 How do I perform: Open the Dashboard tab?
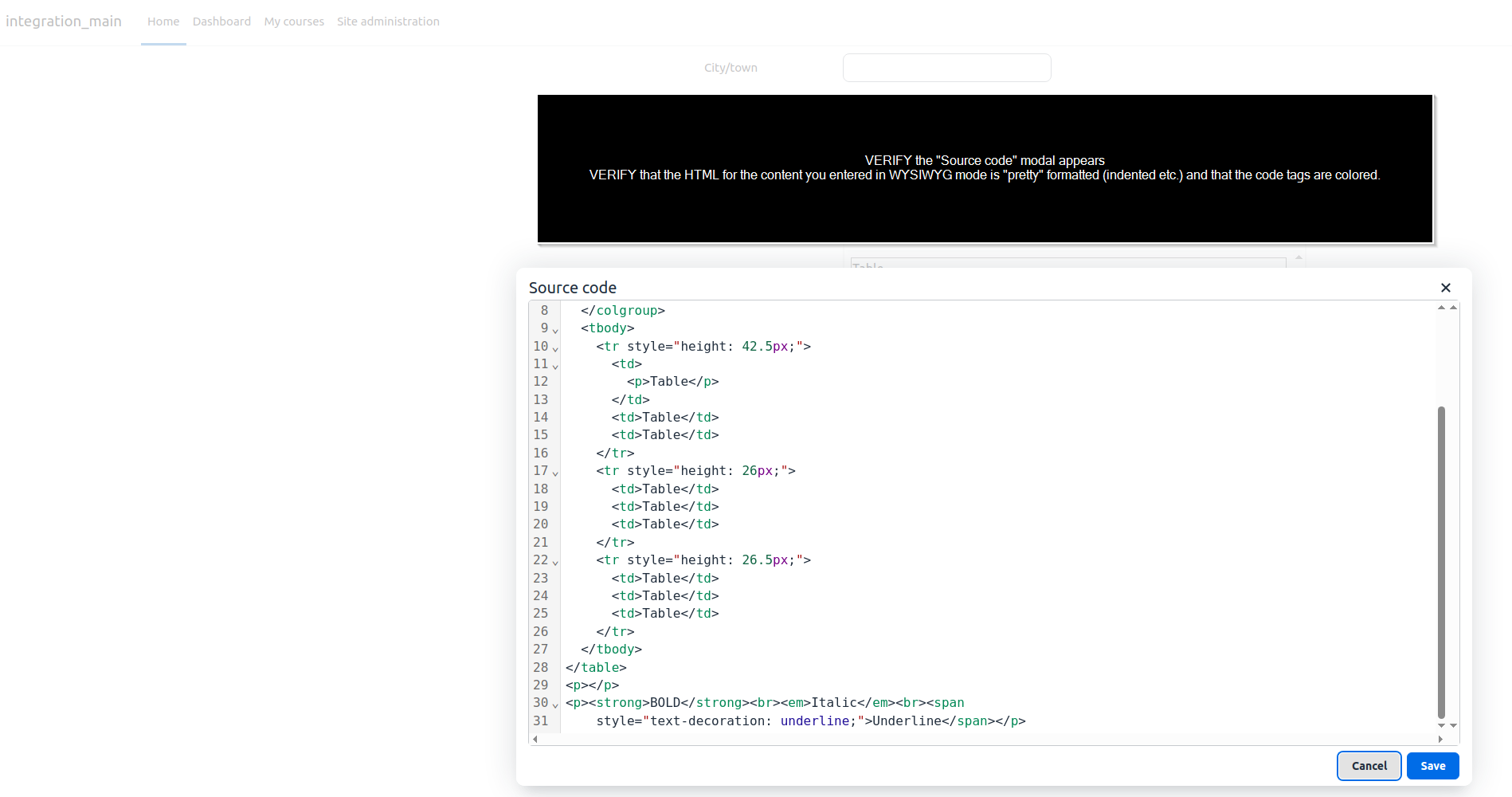221,22
